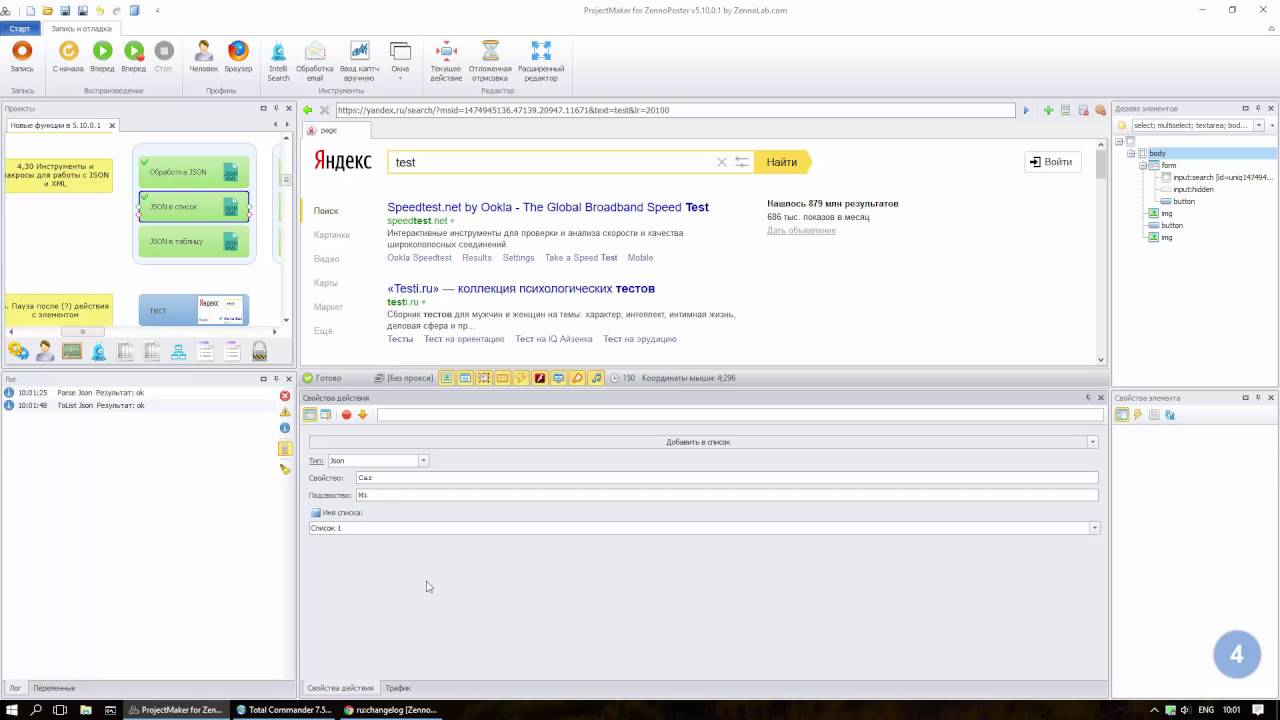
Task: Open the «Testi.ru» search result link
Action: pos(521,288)
